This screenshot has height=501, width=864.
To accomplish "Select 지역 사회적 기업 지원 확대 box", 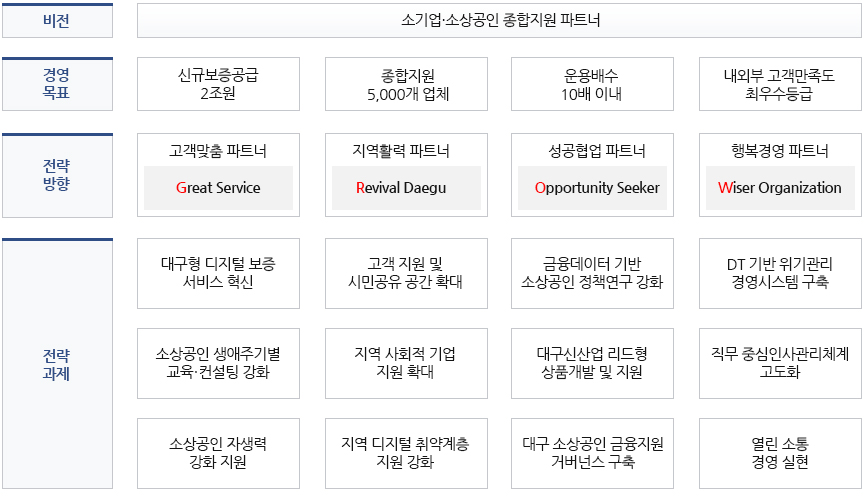I will 406,363.
